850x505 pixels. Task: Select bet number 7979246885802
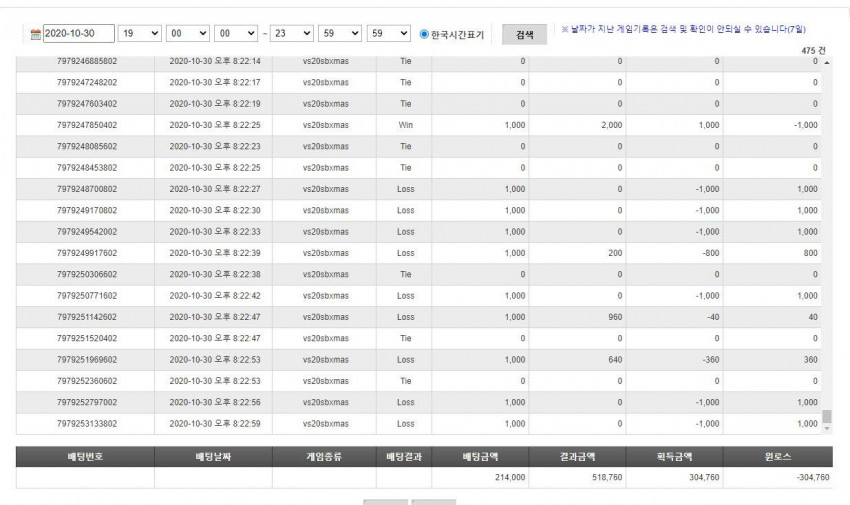(x=87, y=61)
